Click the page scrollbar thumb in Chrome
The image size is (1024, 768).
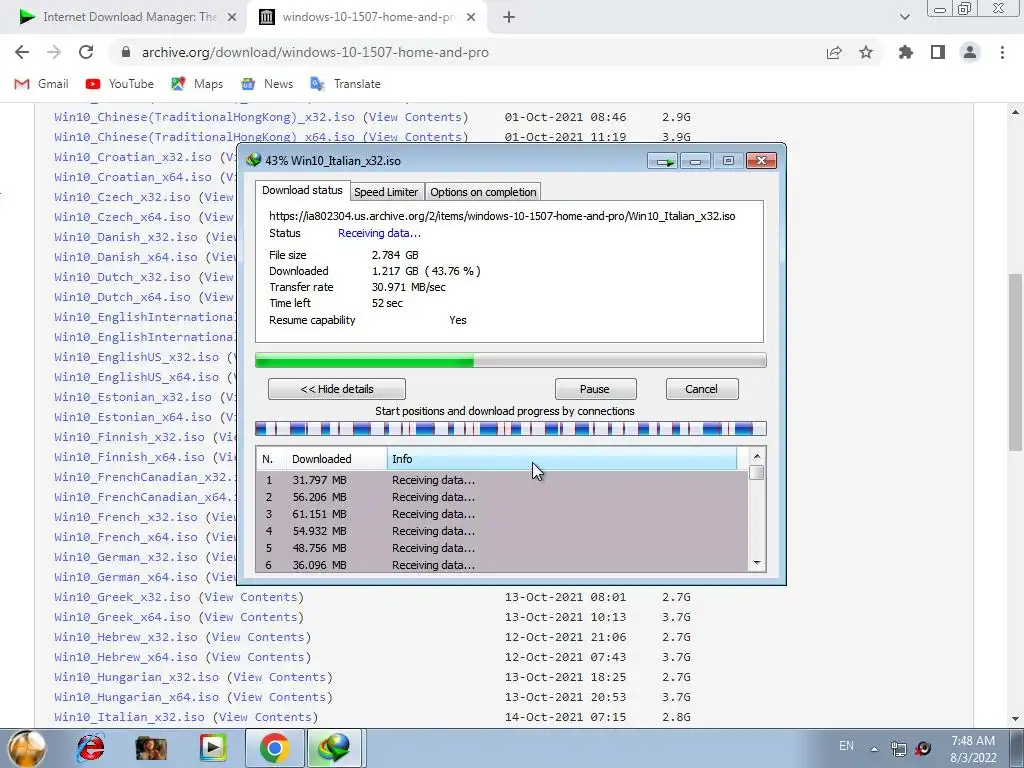[1015, 362]
